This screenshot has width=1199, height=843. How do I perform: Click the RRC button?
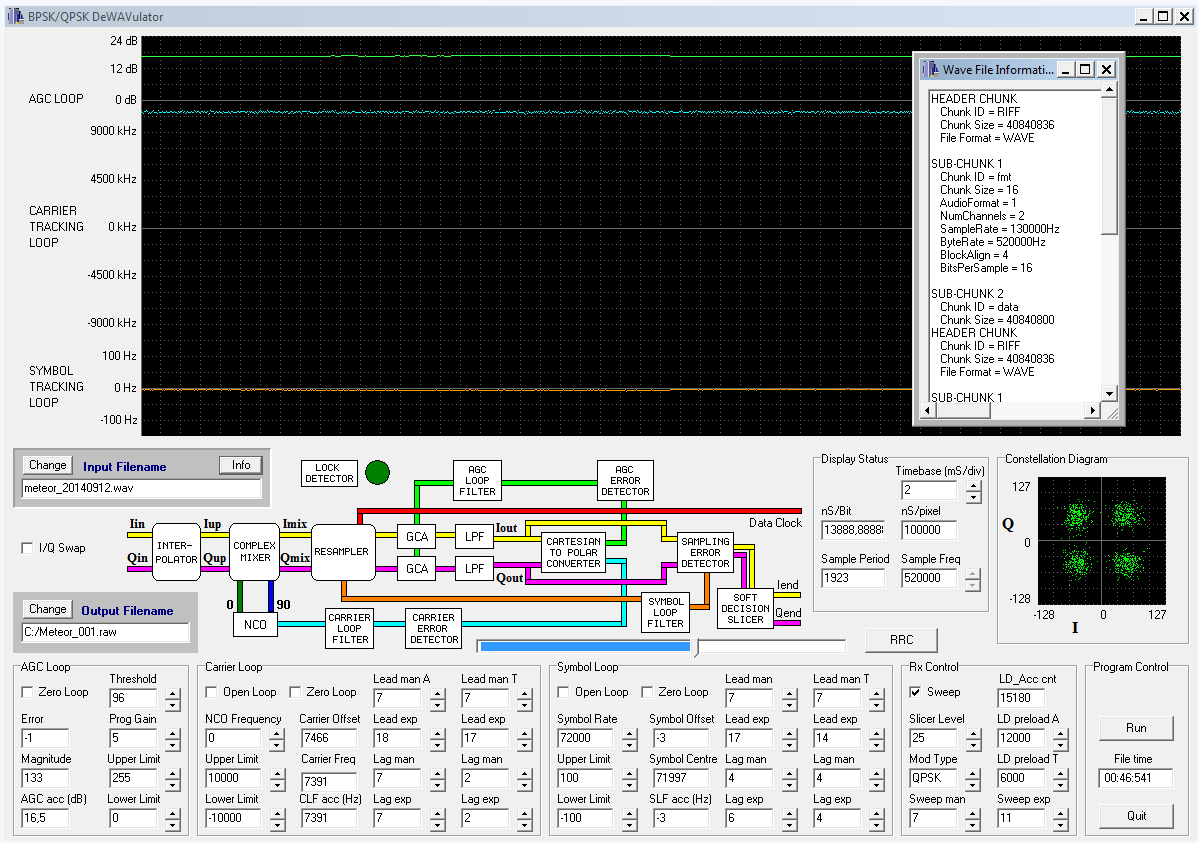point(902,640)
